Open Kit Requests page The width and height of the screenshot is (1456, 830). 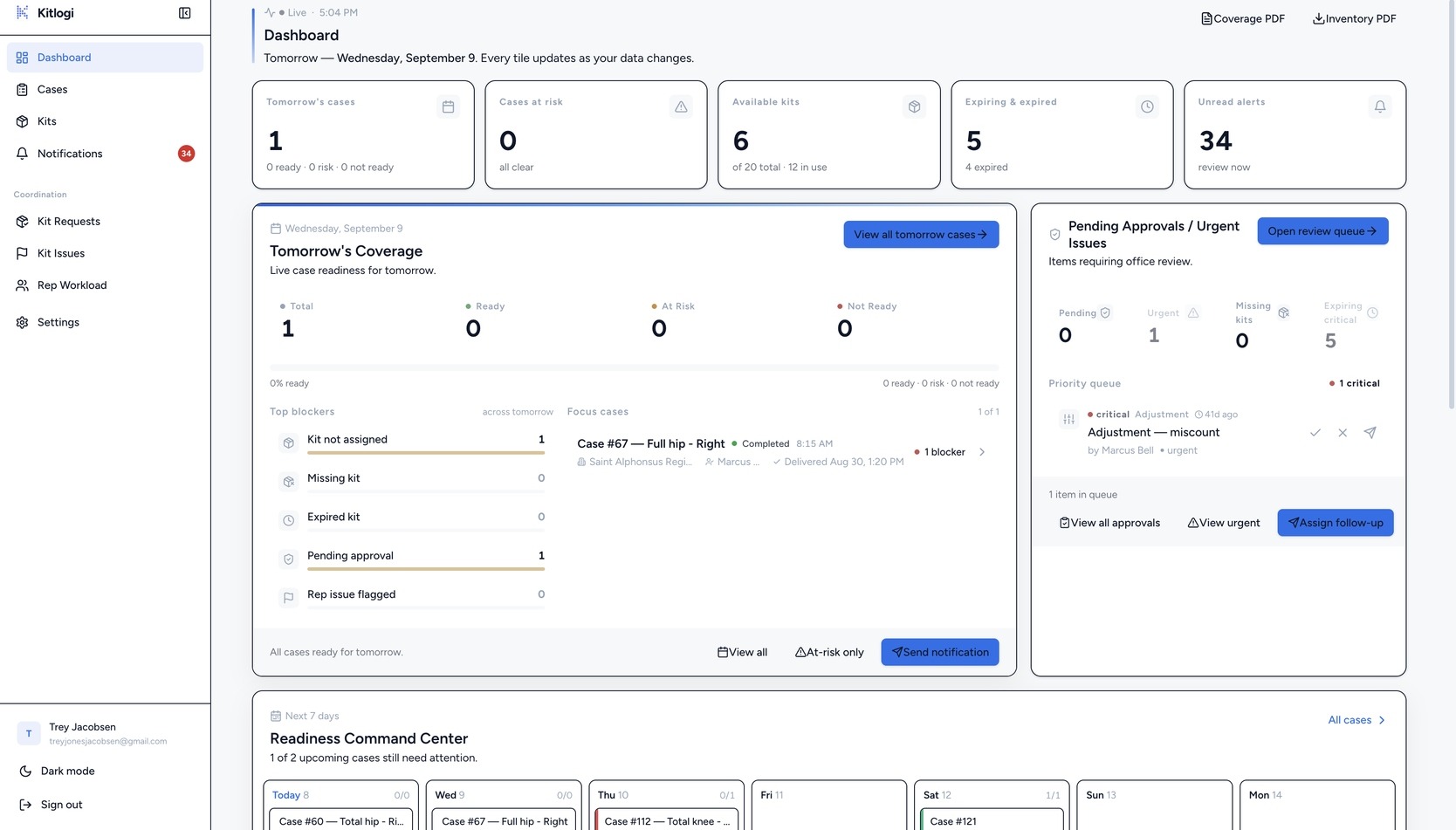tap(105, 222)
